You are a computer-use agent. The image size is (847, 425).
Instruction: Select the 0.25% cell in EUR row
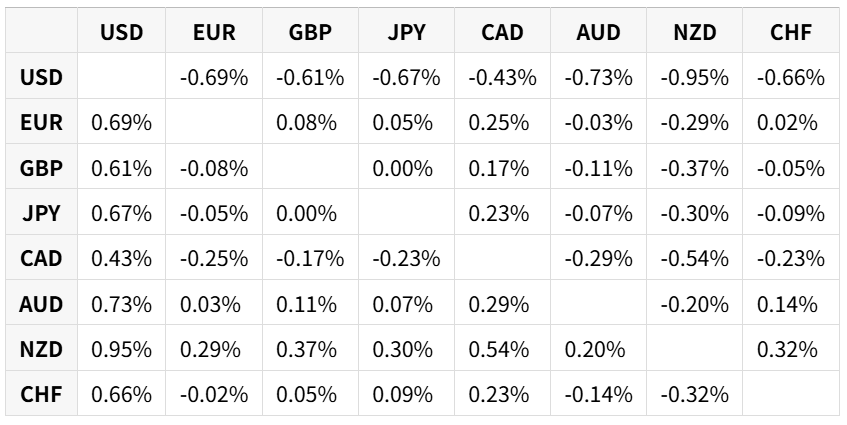click(x=502, y=123)
